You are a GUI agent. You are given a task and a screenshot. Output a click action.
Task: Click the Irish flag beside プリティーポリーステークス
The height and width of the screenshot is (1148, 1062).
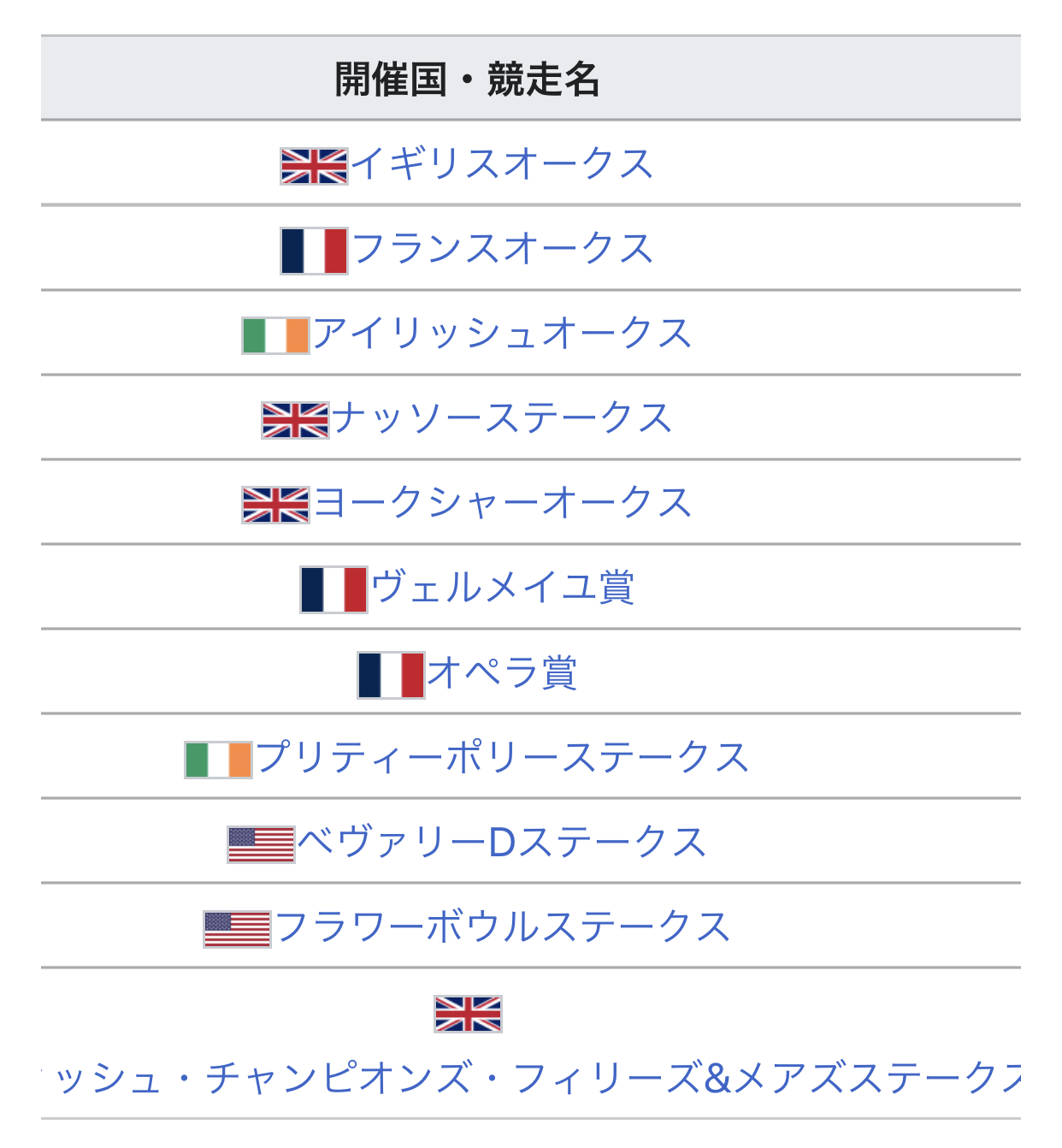tap(218, 760)
